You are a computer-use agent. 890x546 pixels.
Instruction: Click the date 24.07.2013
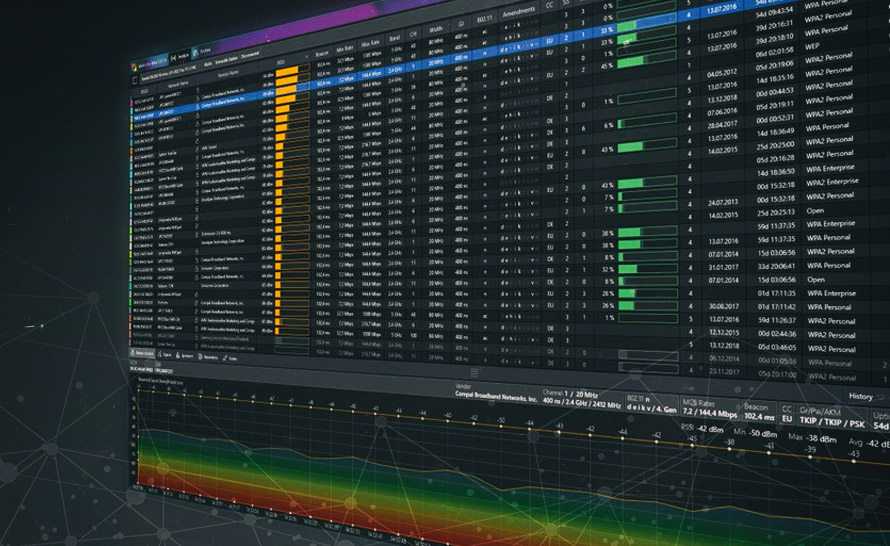723,202
